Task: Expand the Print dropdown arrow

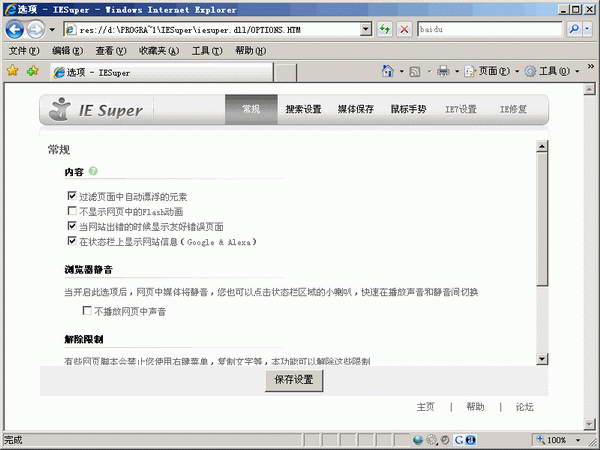Action: 457,72
